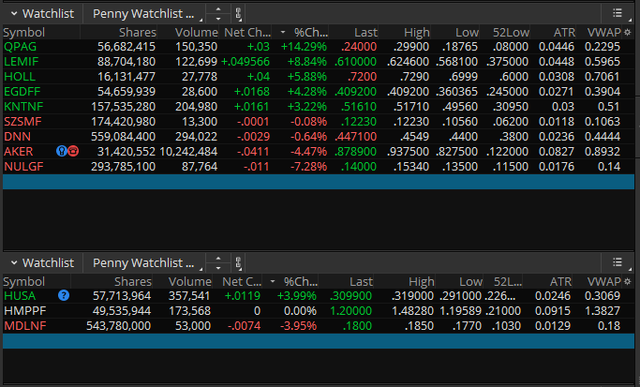Click QPAG's +14.29% change cell
Screen dimensions: 640x387
tap(304, 47)
